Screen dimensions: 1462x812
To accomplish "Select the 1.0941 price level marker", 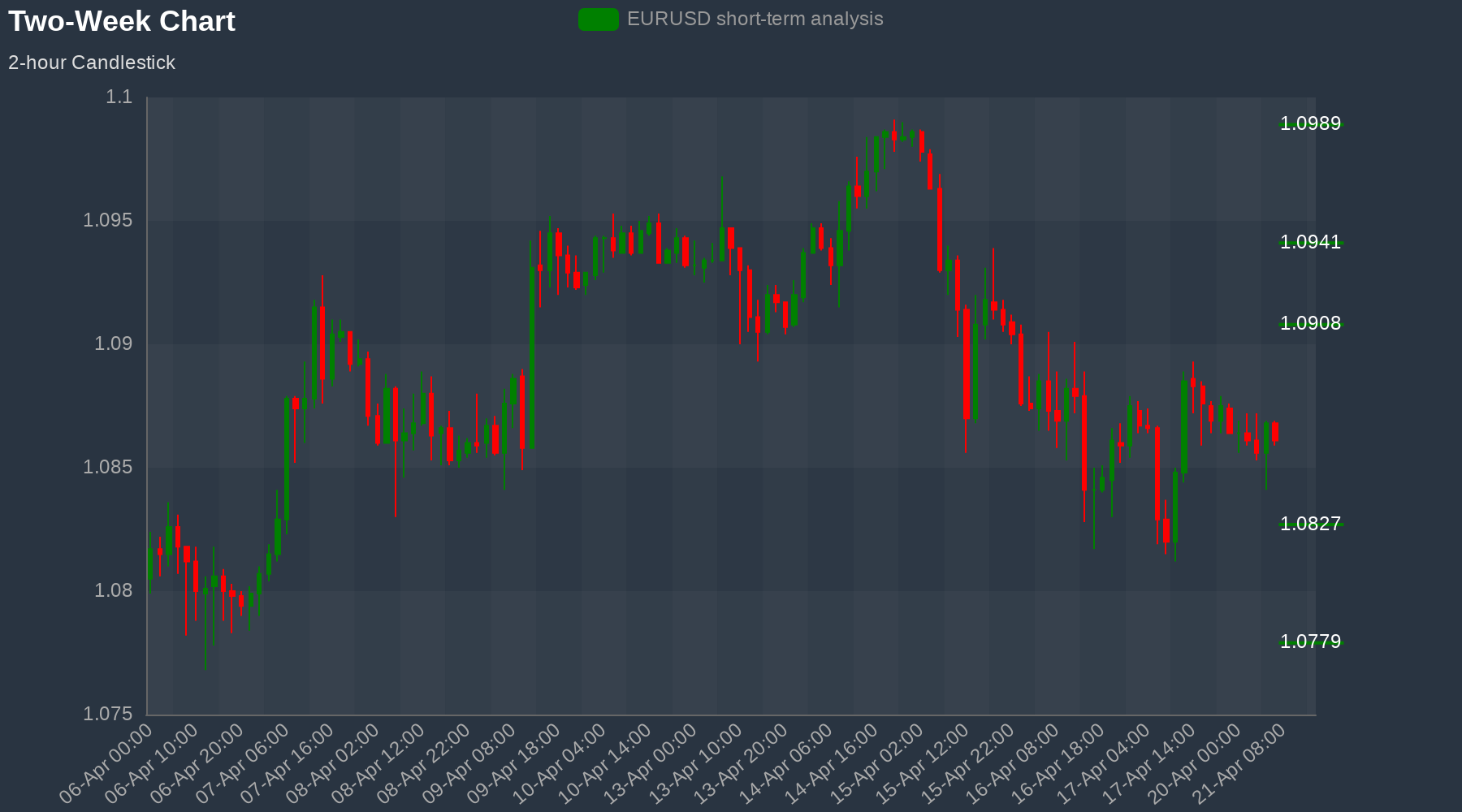I will 1310,242.
